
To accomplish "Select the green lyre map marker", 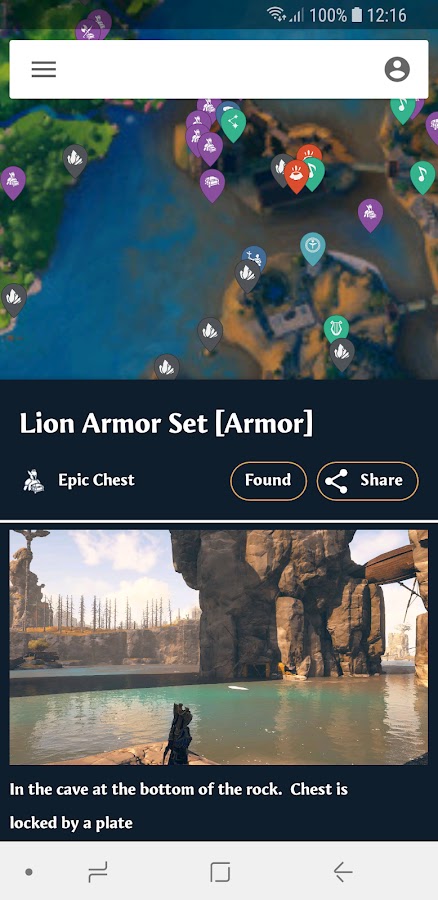I will (336, 329).
